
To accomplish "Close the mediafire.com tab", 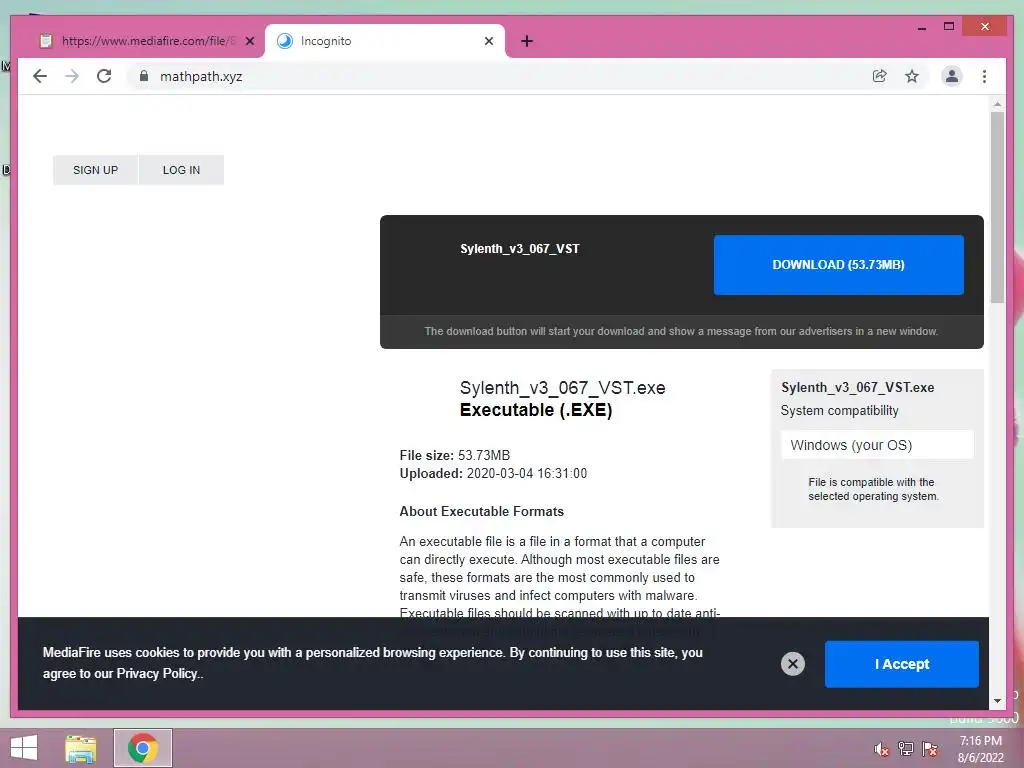I will (249, 41).
